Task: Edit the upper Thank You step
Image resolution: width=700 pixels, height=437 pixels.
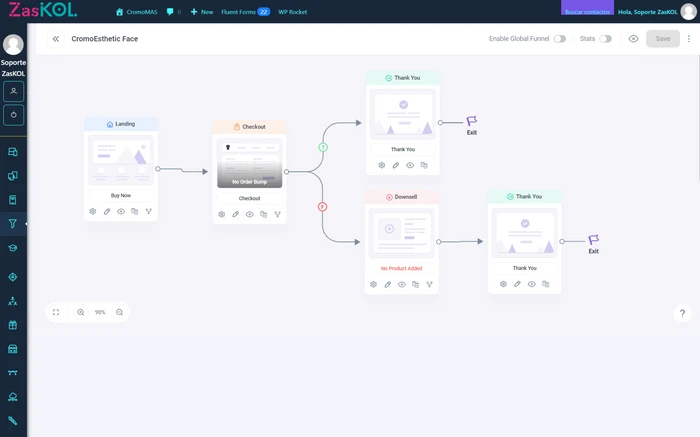Action: point(396,165)
